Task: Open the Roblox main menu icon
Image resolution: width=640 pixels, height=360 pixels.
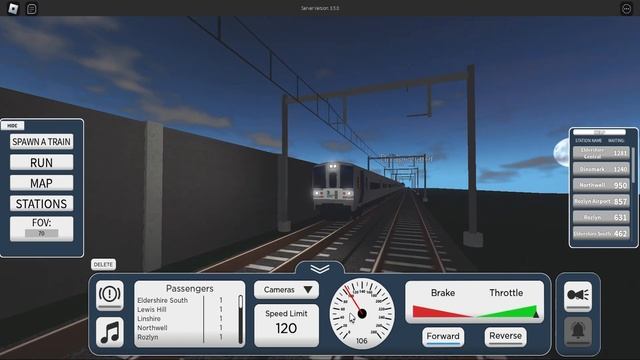Action: pyautogui.click(x=13, y=8)
